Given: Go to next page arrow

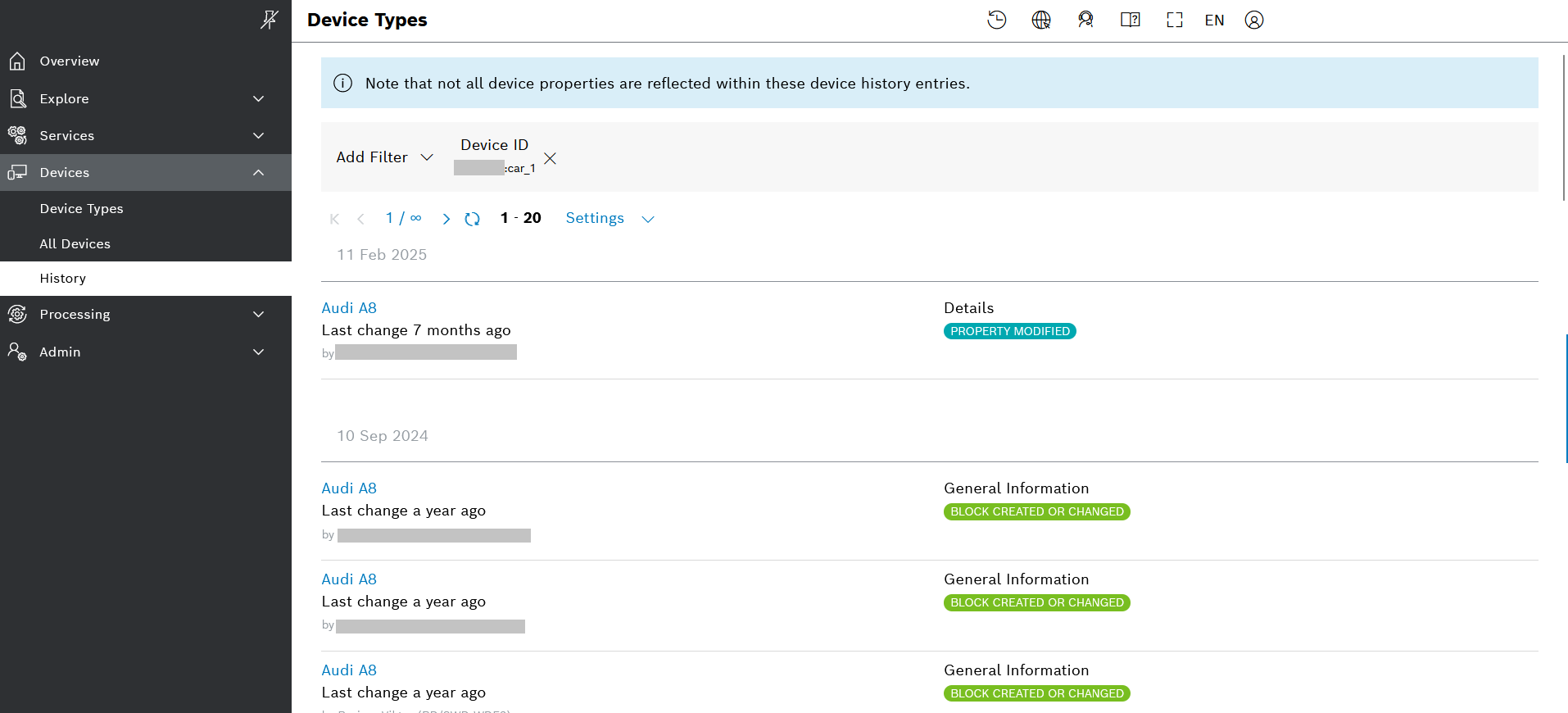Looking at the screenshot, I should pyautogui.click(x=446, y=219).
